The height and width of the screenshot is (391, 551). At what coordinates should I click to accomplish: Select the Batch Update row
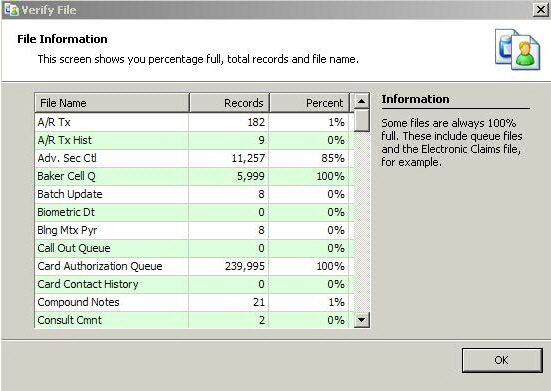point(192,194)
